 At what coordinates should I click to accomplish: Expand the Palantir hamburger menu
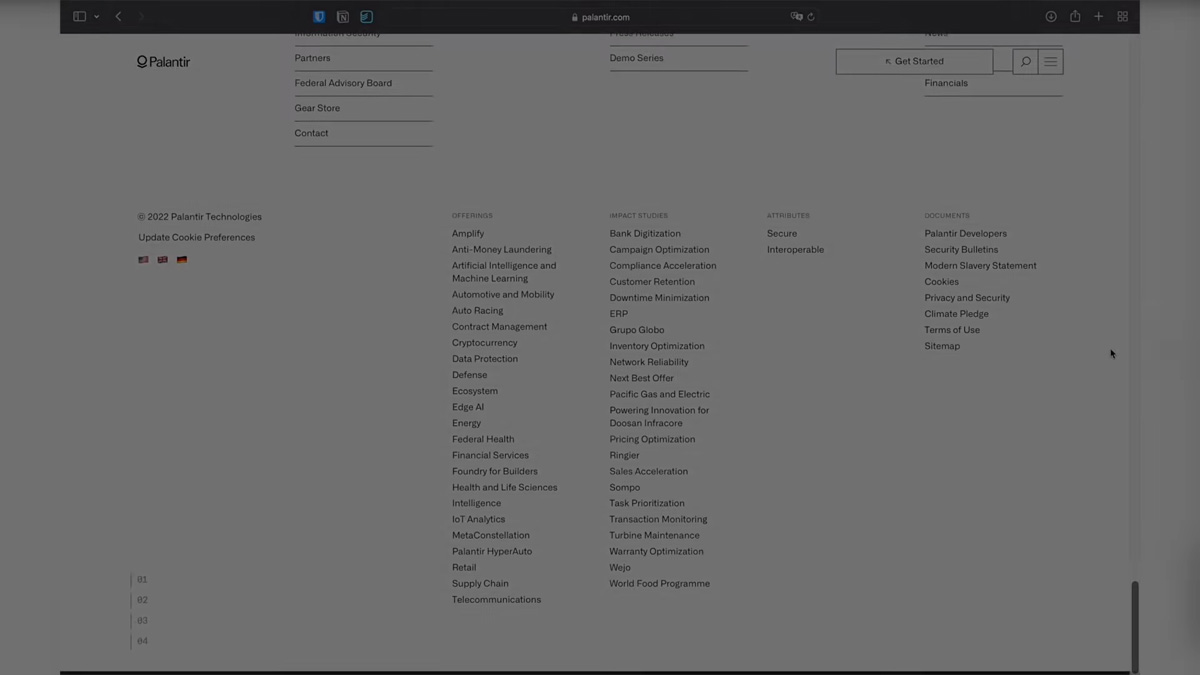tap(1050, 62)
